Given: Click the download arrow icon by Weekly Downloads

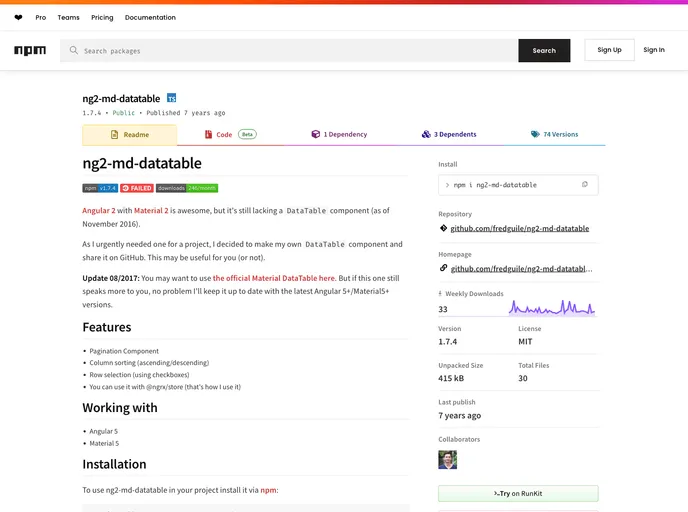Looking at the screenshot, I should 440,294.
